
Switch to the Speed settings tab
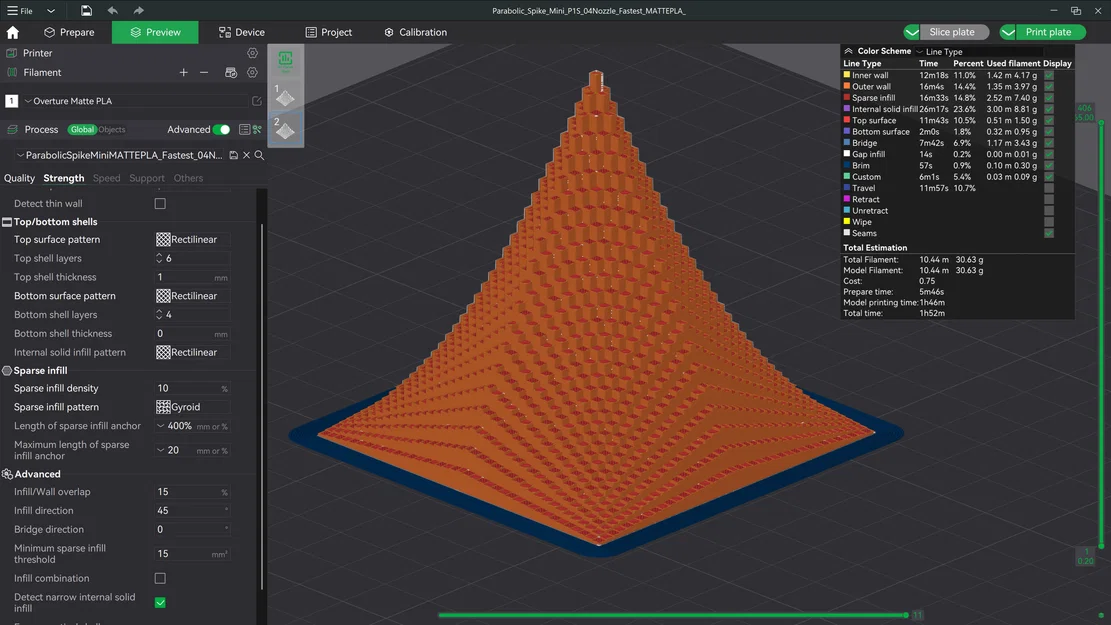point(108,178)
